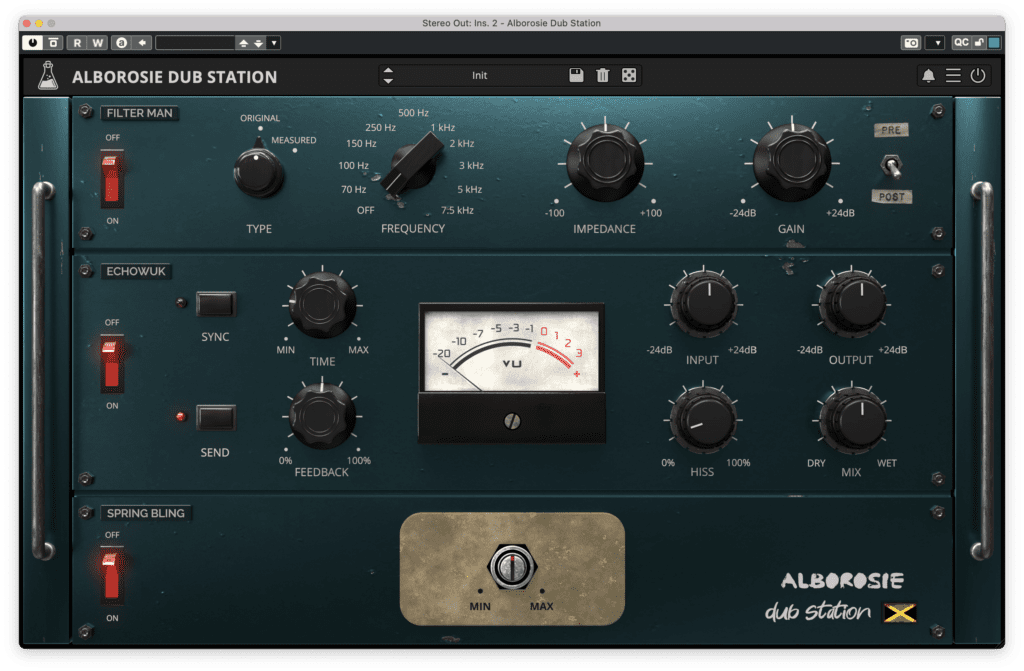Click the plugin bypass power button in host toolbar
Viewport: 1024px width, 671px height.
(32, 43)
